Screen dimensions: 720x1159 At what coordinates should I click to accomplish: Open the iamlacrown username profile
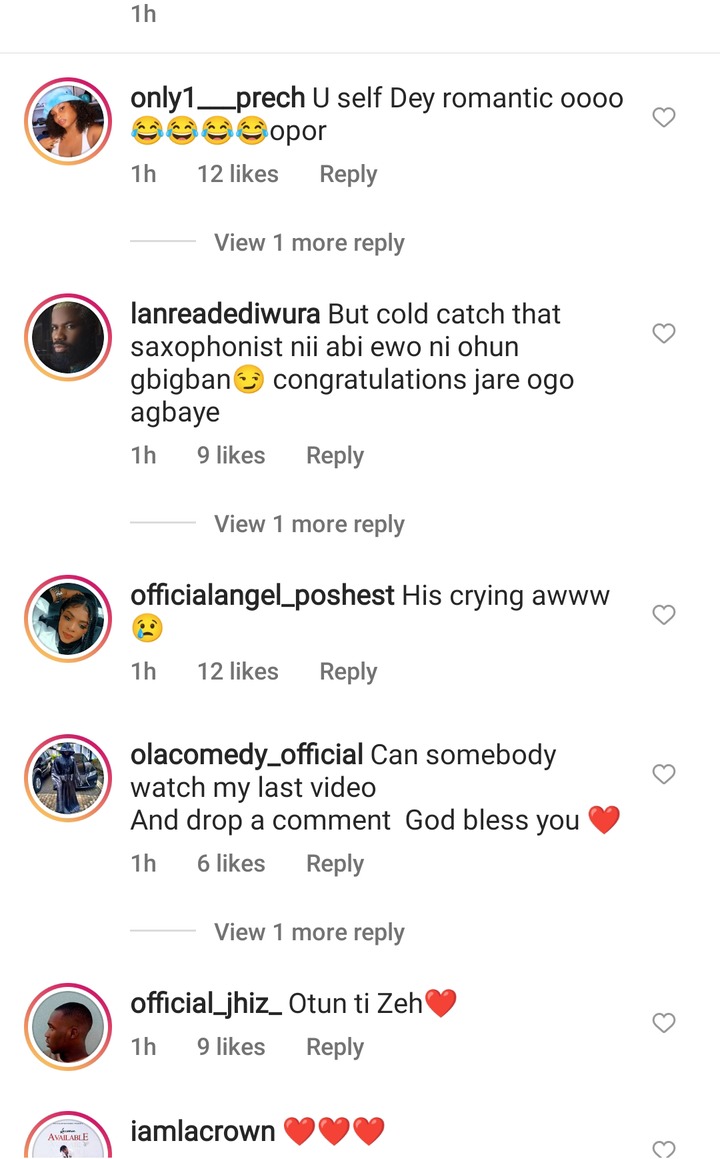[x=203, y=1131]
